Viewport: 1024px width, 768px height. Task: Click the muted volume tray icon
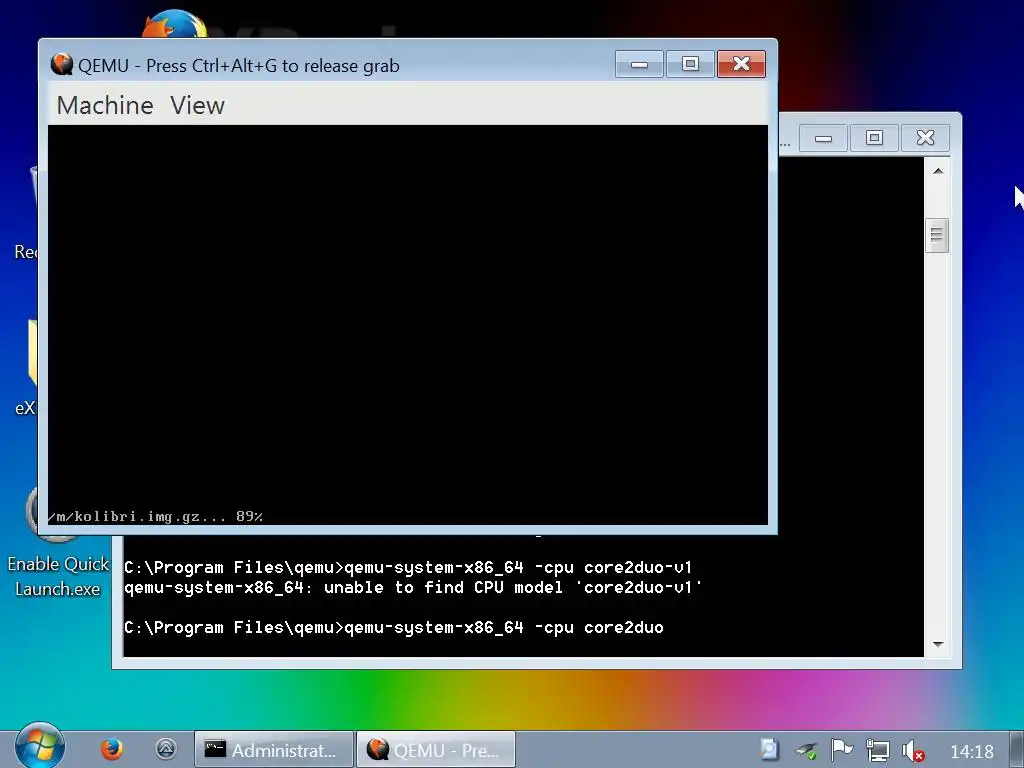tap(913, 751)
